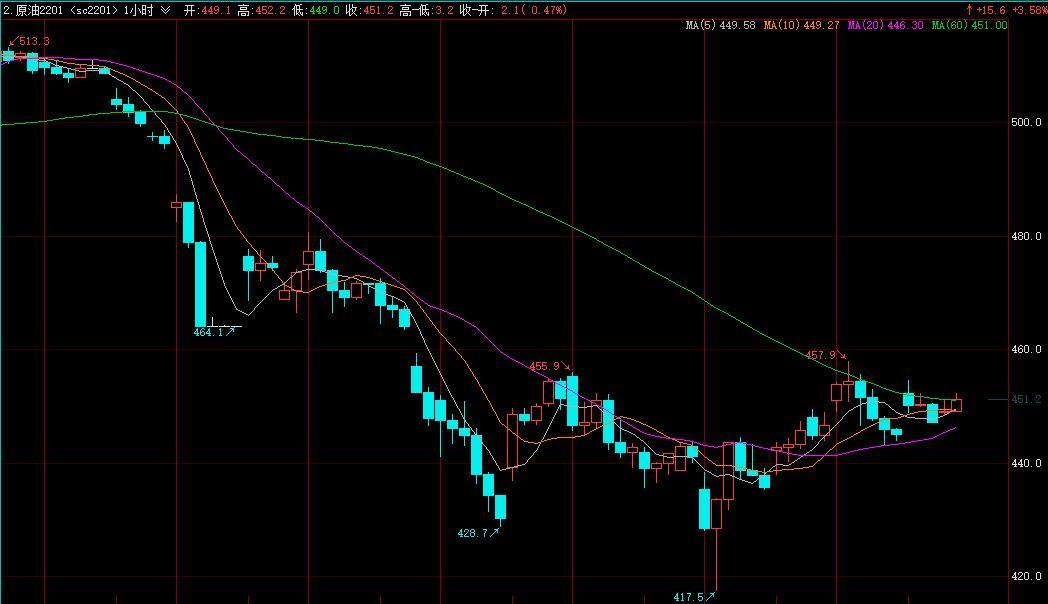The height and width of the screenshot is (604, 1048).
Task: Click the 480.0 price axis label
Action: click(1027, 236)
